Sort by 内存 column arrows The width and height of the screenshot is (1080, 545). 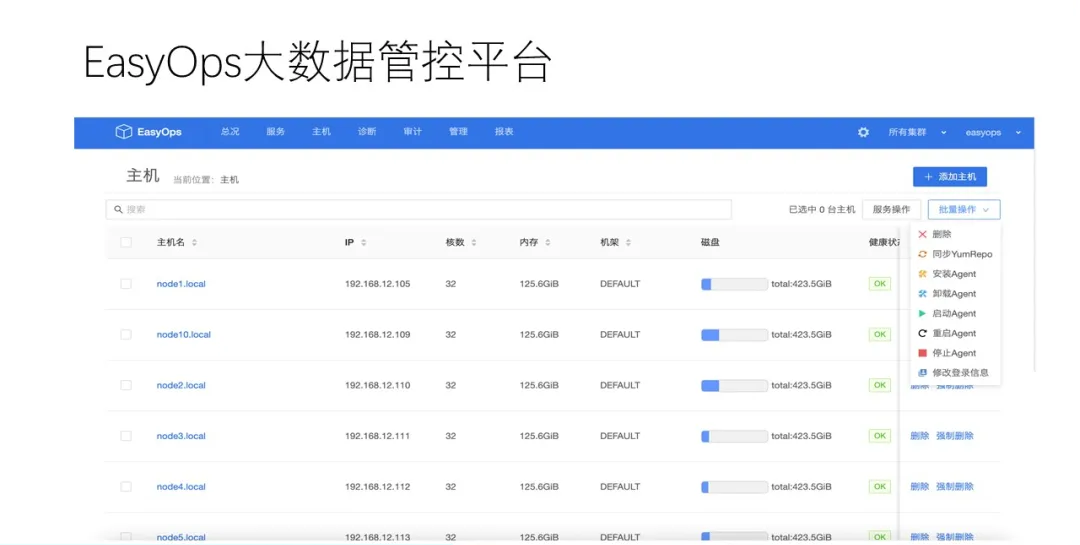click(x=548, y=243)
